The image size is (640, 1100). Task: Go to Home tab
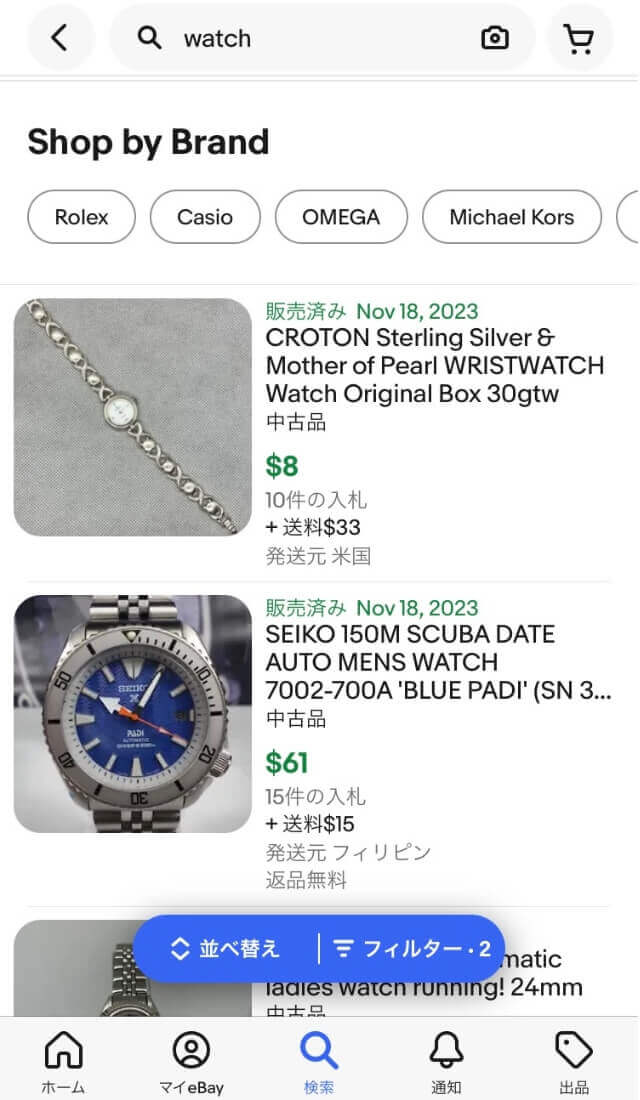tap(63, 1062)
